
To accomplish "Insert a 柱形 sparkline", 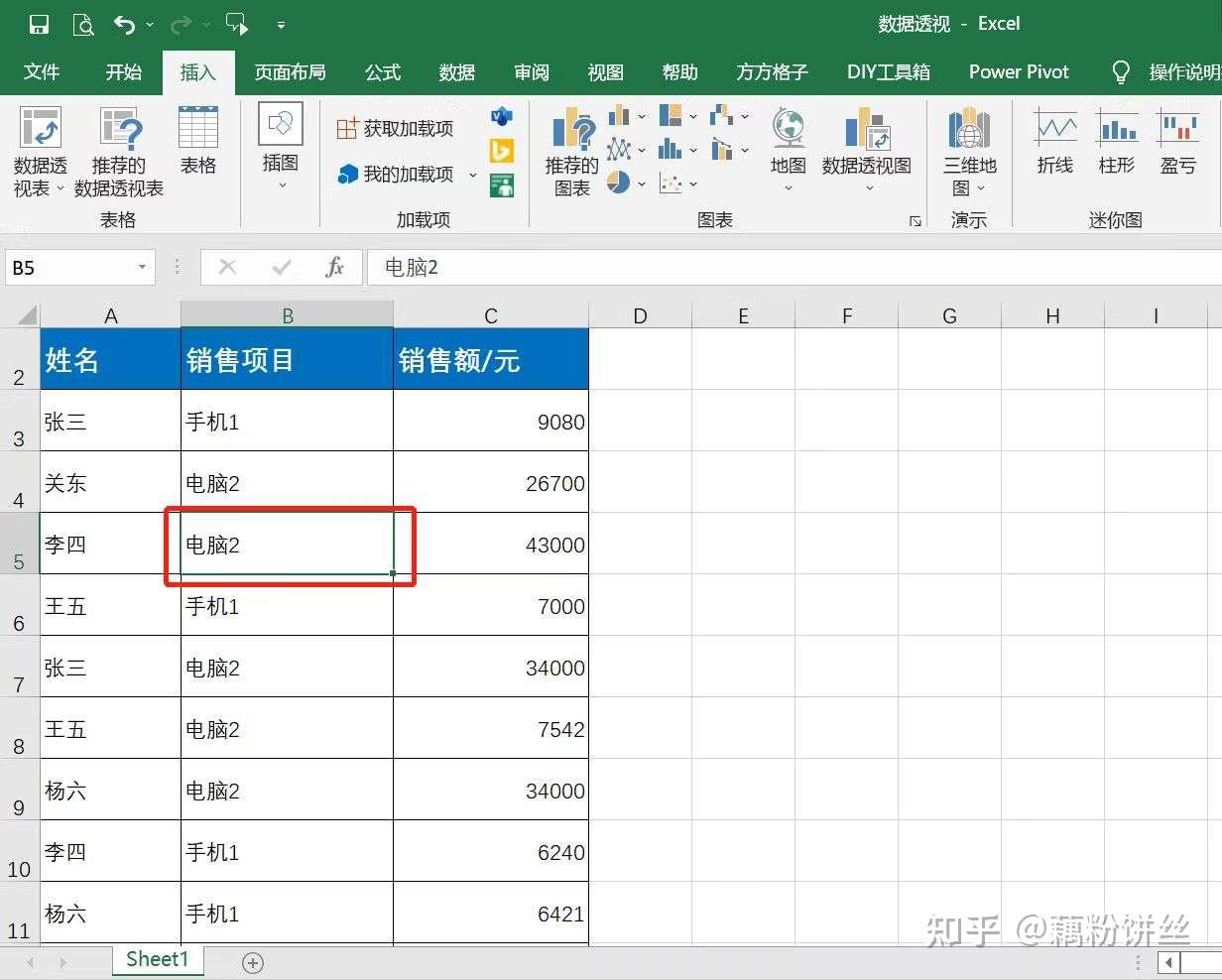I will point(1117,141).
